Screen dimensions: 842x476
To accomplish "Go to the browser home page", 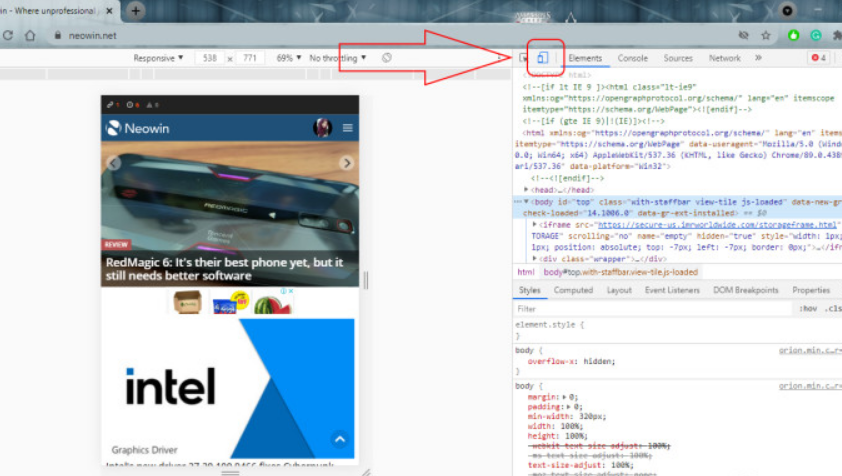I will 30,35.
